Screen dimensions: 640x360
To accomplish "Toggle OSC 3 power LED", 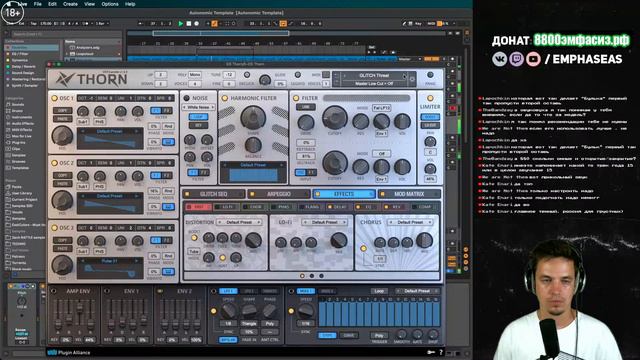I will tap(54, 228).
